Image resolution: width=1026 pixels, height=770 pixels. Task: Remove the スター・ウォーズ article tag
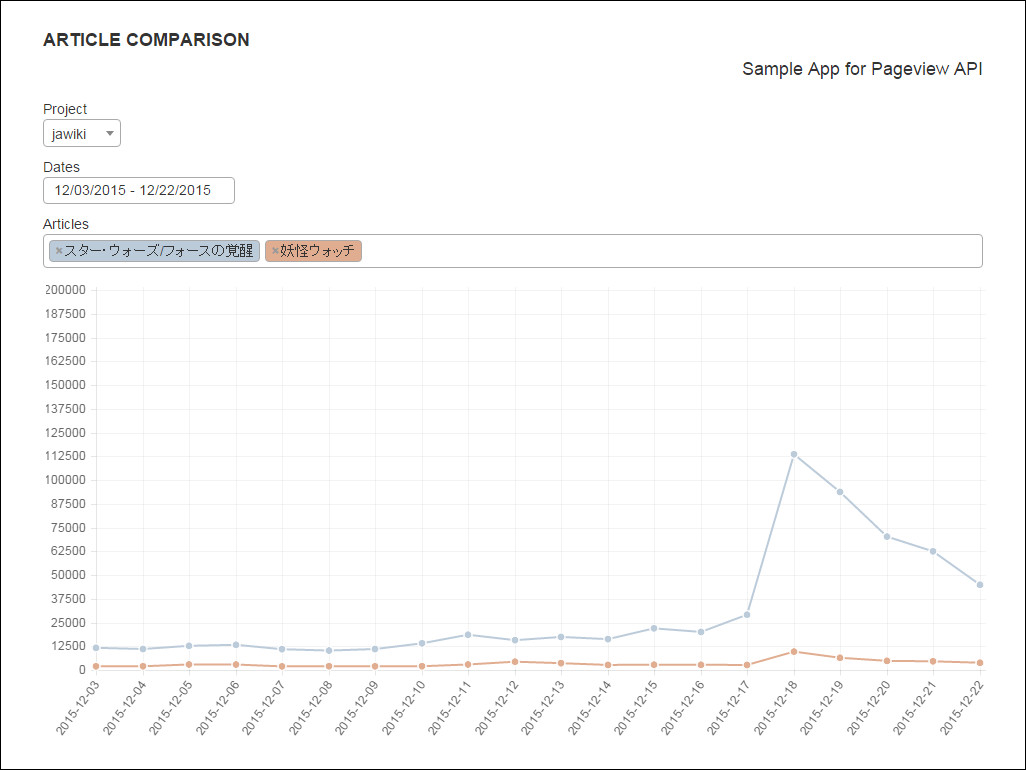tap(58, 250)
